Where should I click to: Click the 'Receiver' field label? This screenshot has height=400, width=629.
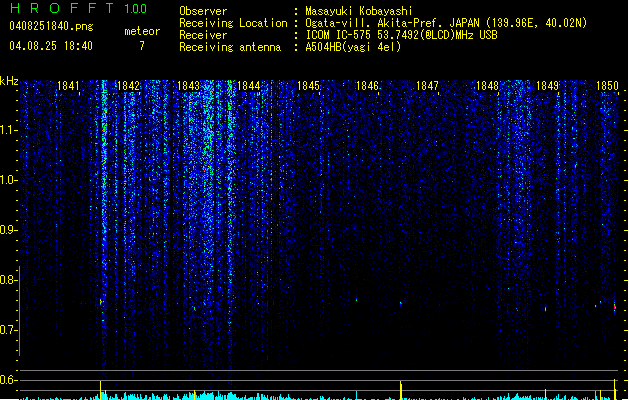point(203,35)
